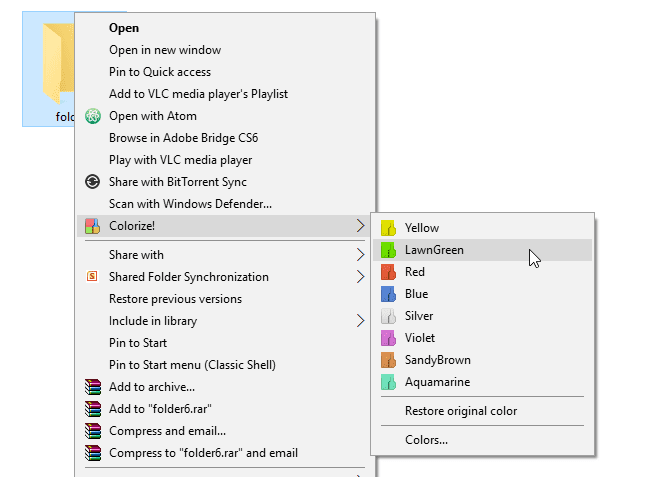Open the Colors... dialog entry
Screen dimensions: 655x477
(426, 440)
